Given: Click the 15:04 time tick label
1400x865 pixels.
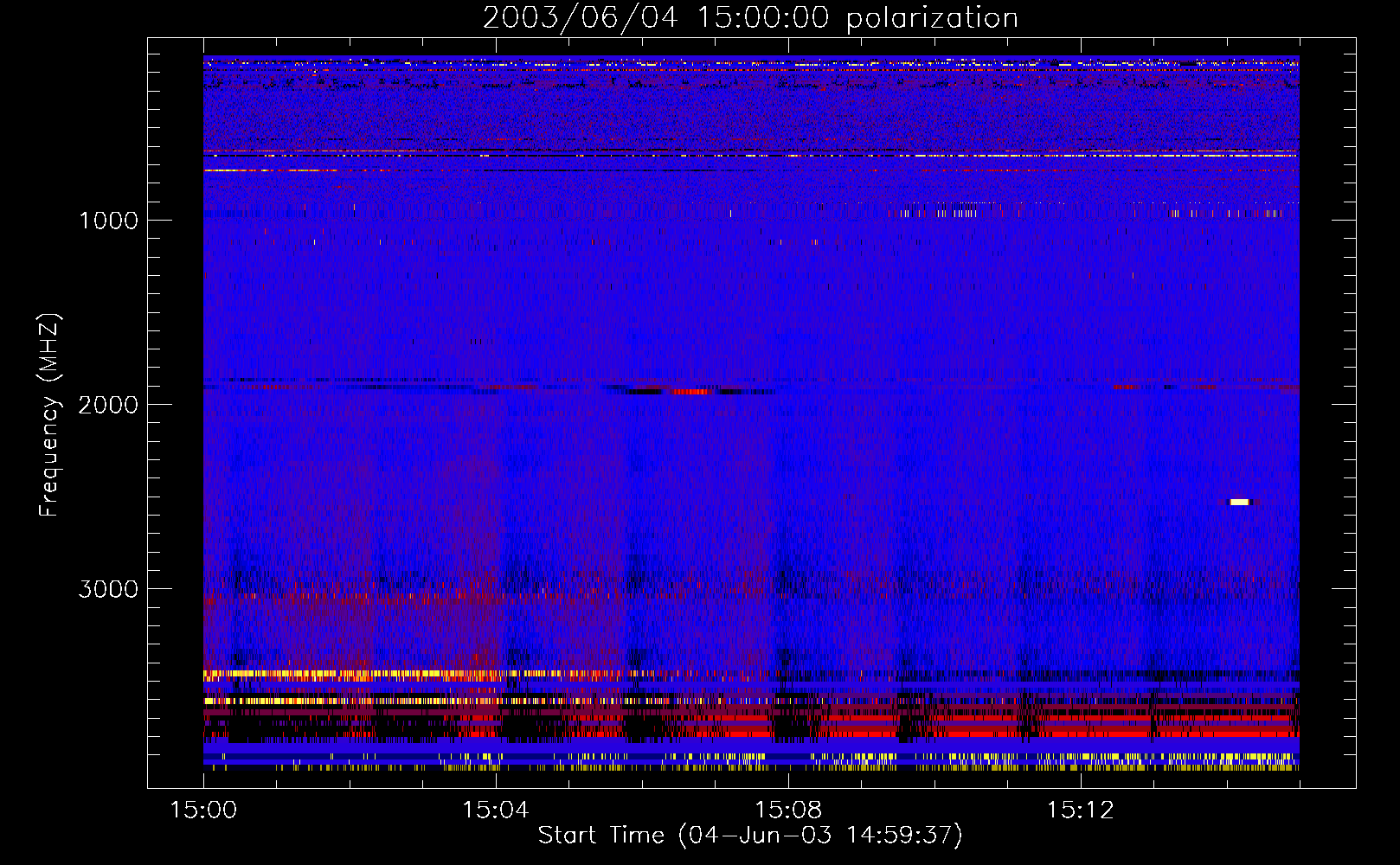Looking at the screenshot, I should coord(495,811).
